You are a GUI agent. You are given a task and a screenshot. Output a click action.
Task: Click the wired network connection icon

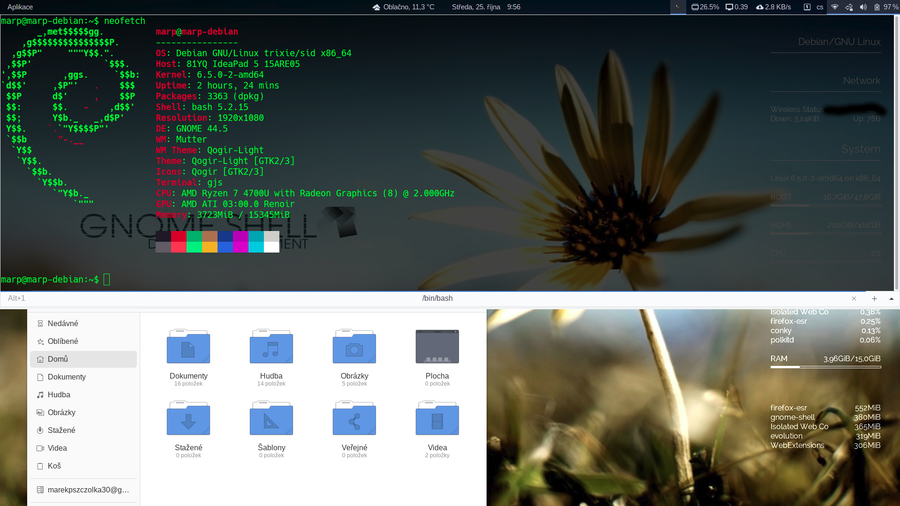click(x=849, y=7)
